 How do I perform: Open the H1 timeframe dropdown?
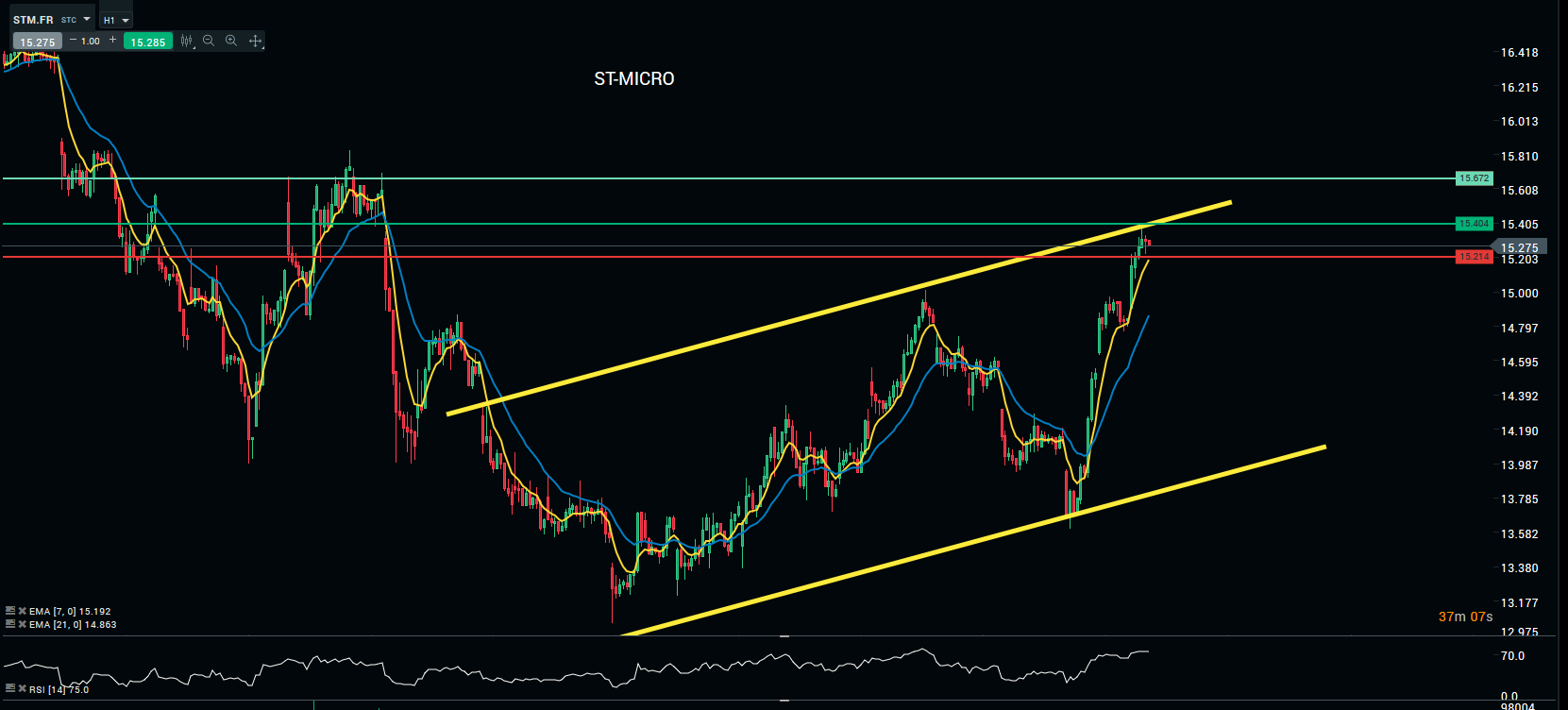tap(116, 20)
